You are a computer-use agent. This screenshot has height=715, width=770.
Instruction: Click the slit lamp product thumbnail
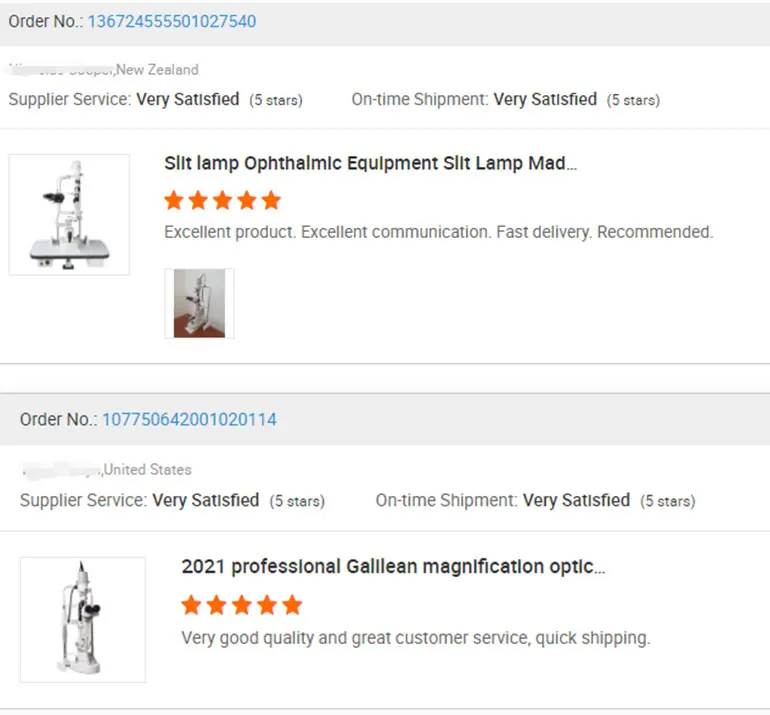click(x=69, y=214)
